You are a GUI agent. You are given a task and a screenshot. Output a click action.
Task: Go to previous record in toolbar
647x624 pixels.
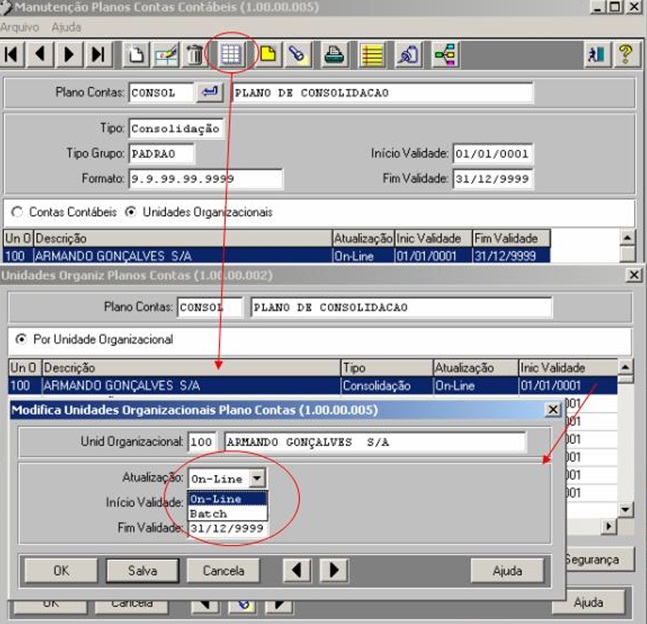pyautogui.click(x=40, y=54)
